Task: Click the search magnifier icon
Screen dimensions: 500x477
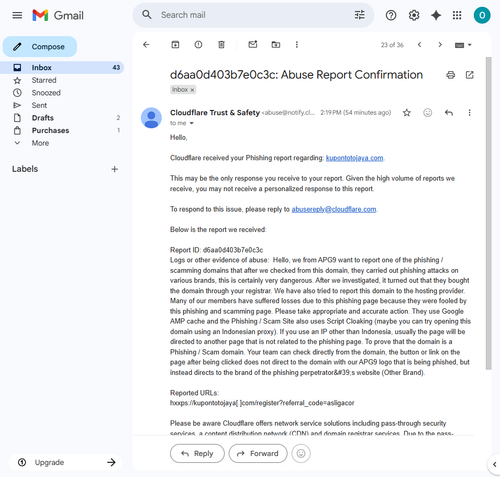Action: click(147, 15)
